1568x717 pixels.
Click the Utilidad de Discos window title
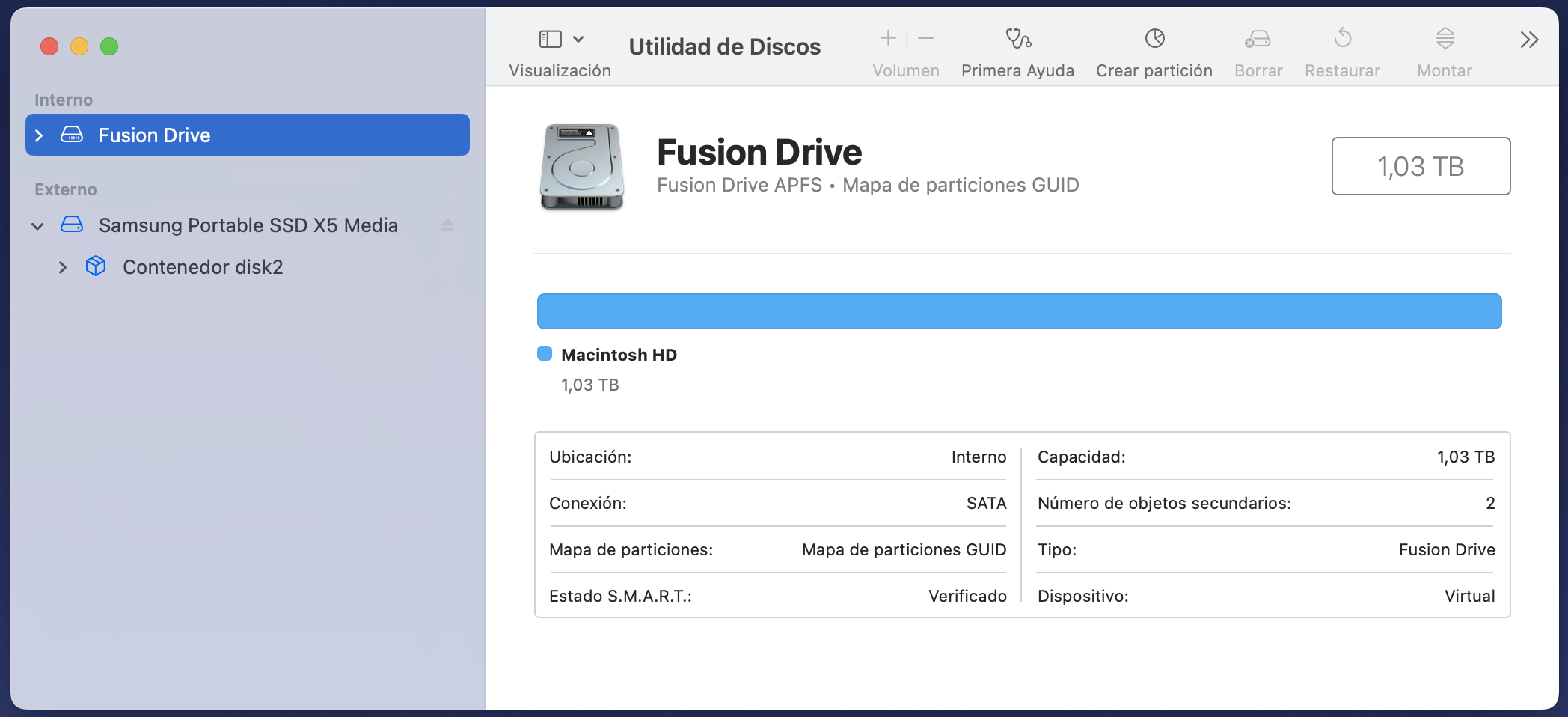point(724,46)
